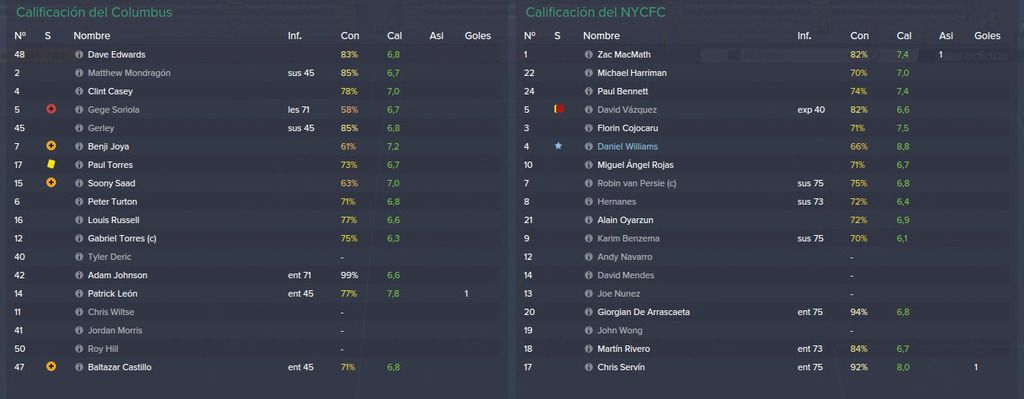The image size is (1024, 399).
Task: Click the info icon beside Dave Edwards
Action: (79, 55)
